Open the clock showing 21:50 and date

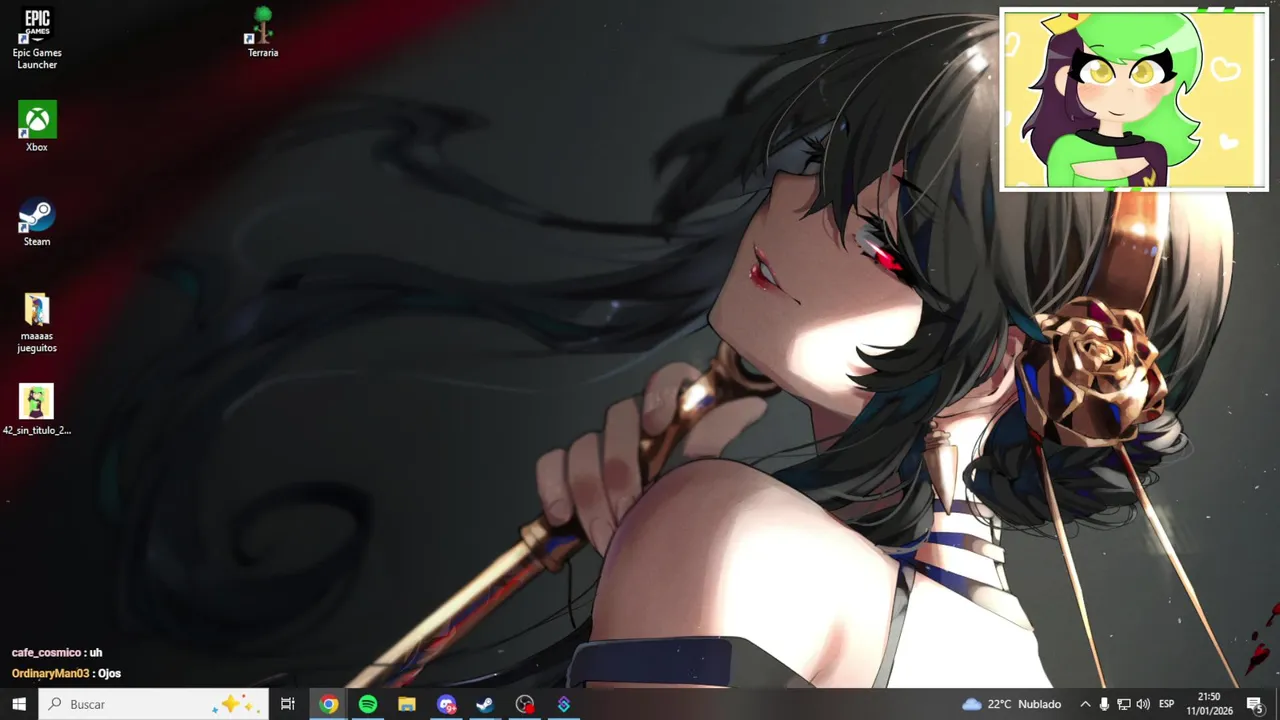coord(1209,704)
